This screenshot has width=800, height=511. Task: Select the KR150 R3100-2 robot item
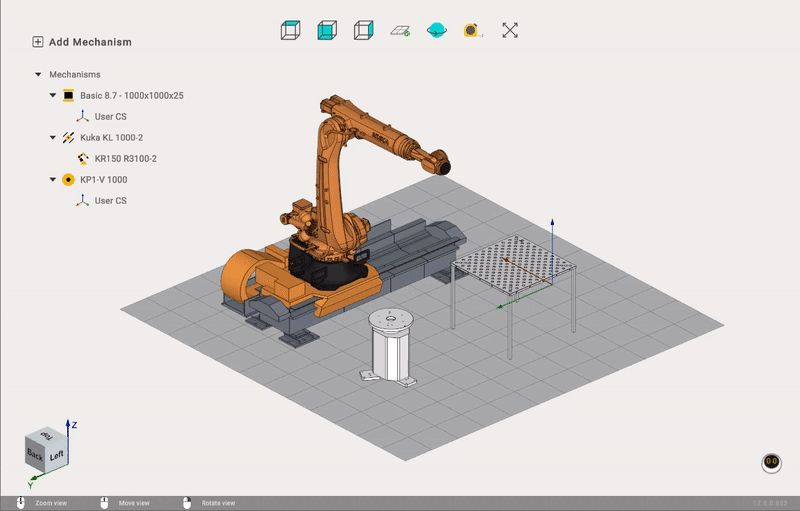click(125, 159)
